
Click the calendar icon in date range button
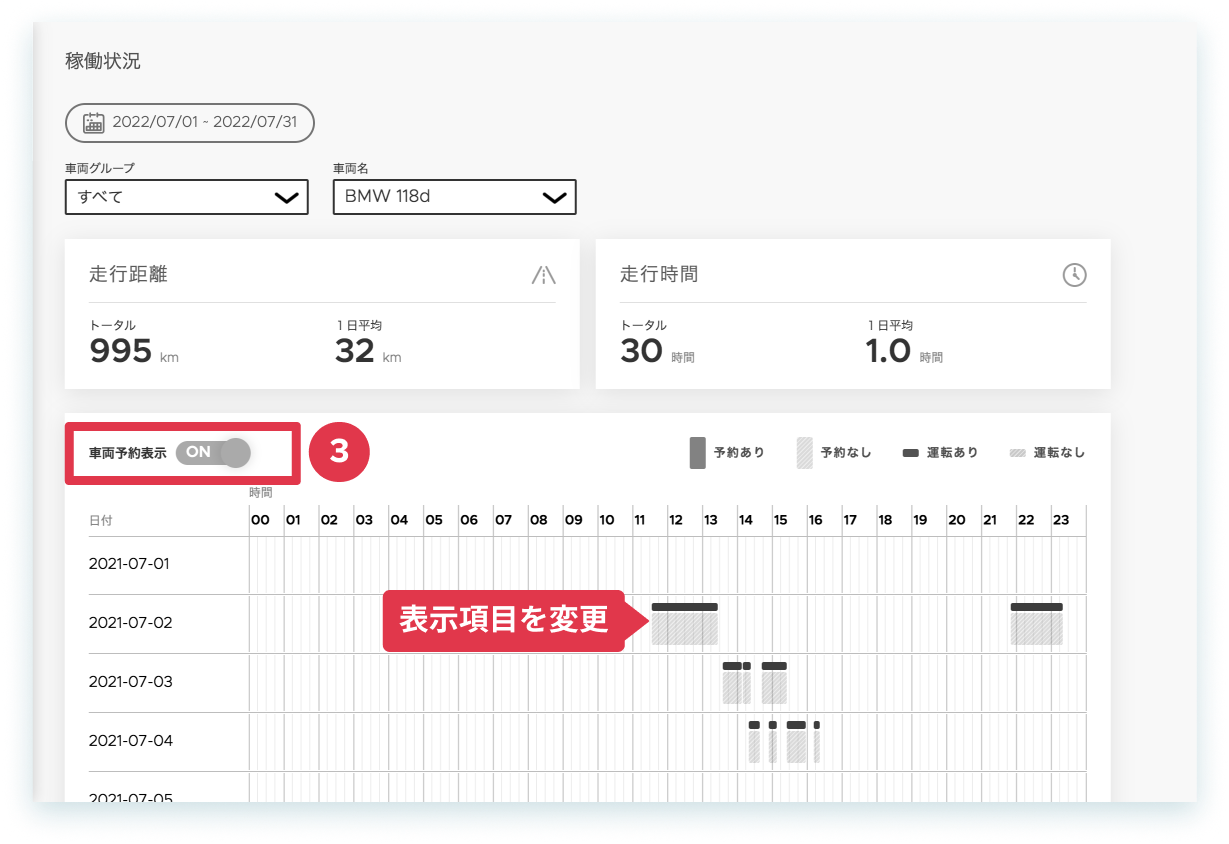(x=94, y=123)
